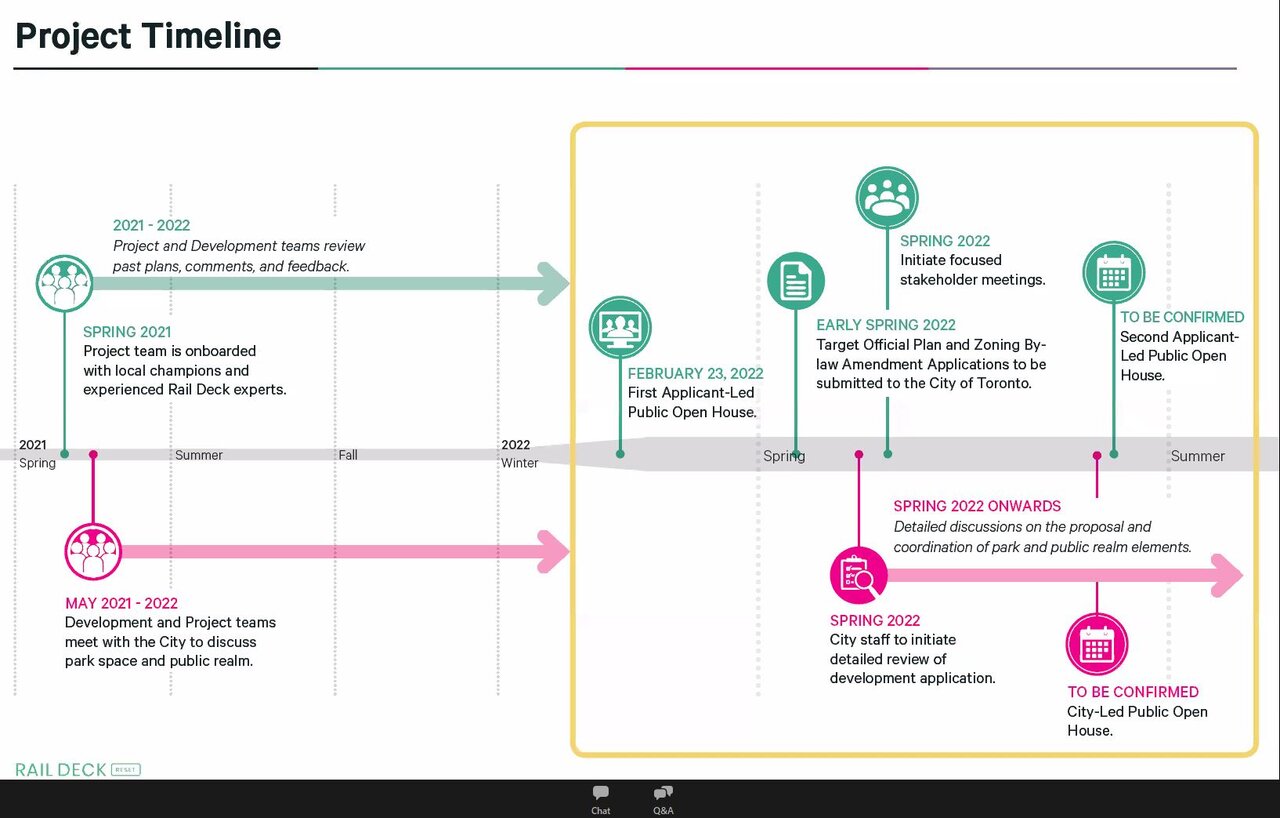Click the pink dot under Spring 2021

93,454
